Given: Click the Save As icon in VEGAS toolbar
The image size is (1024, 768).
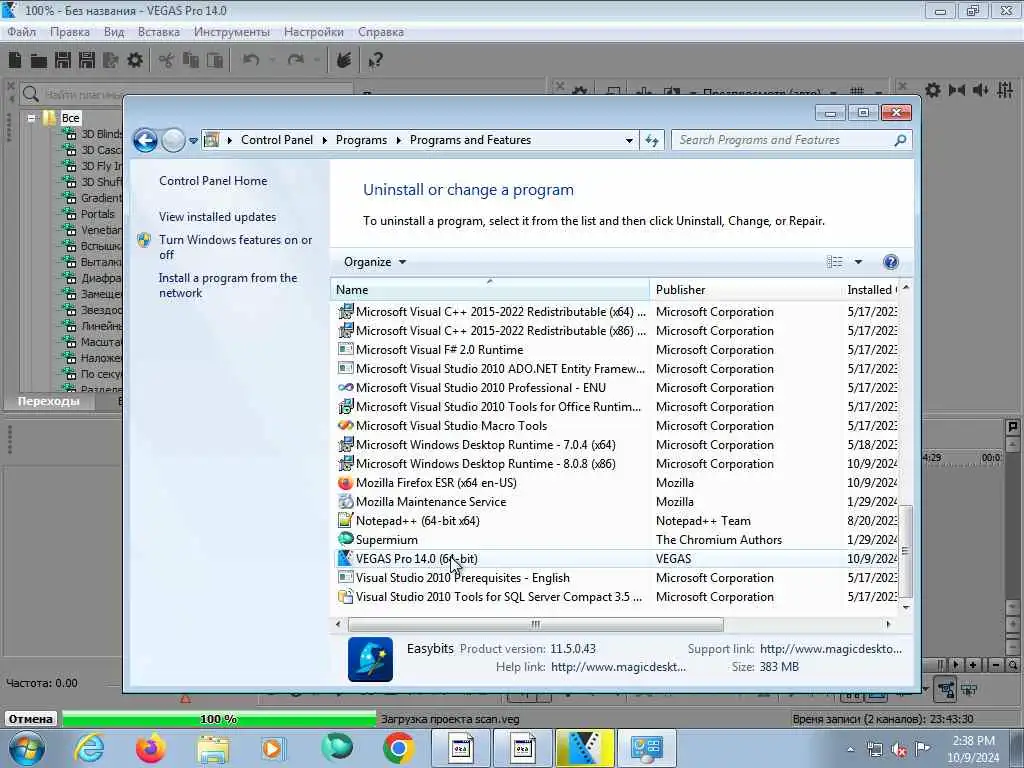Looking at the screenshot, I should pyautogui.click(x=87, y=61).
